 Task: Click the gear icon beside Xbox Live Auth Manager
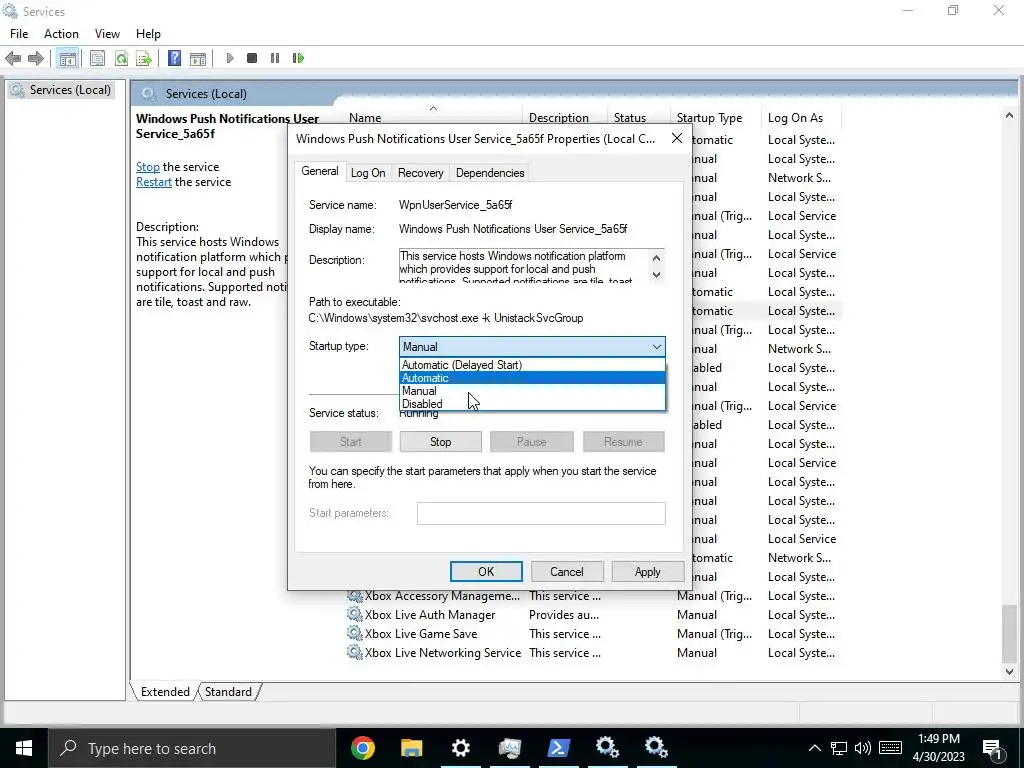[355, 615]
